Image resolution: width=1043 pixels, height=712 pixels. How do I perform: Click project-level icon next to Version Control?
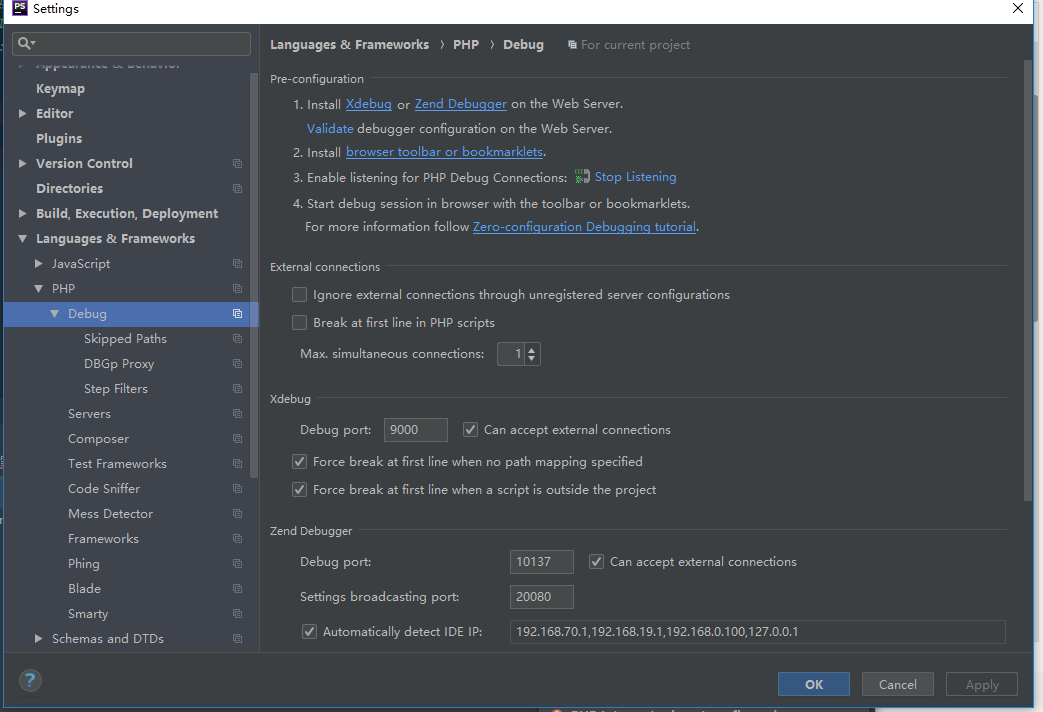pyautogui.click(x=237, y=164)
